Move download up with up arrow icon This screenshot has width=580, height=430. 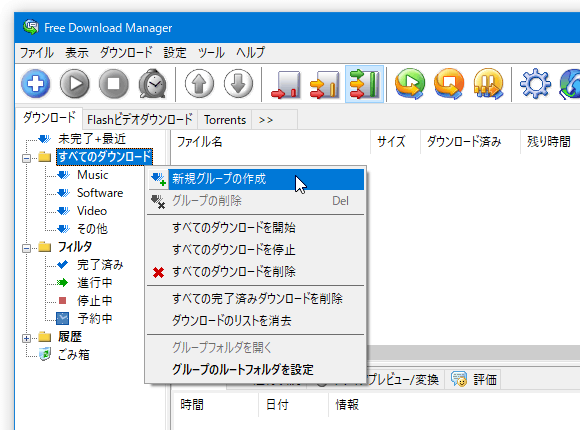click(x=199, y=84)
